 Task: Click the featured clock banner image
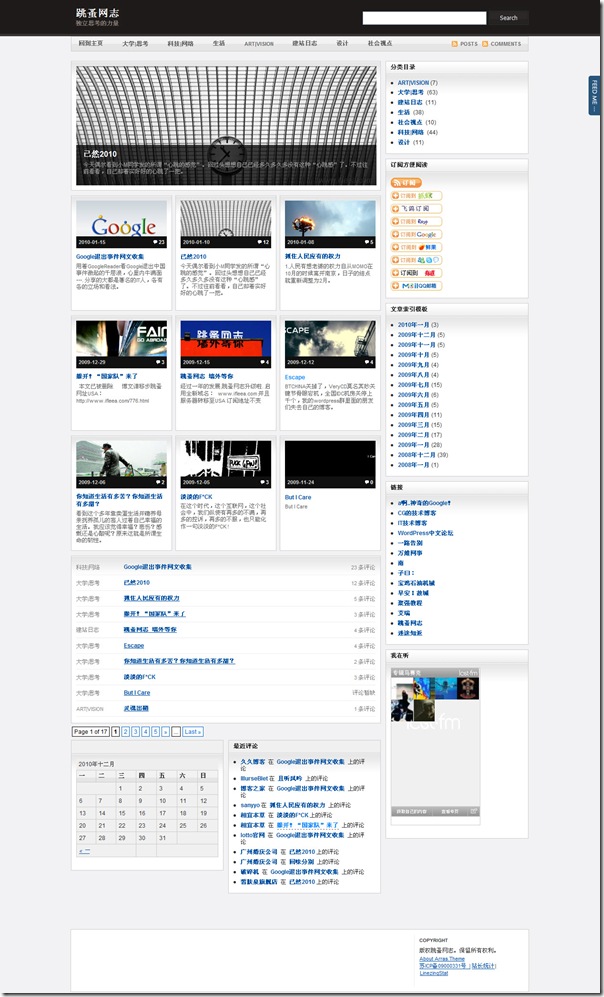[x=226, y=125]
